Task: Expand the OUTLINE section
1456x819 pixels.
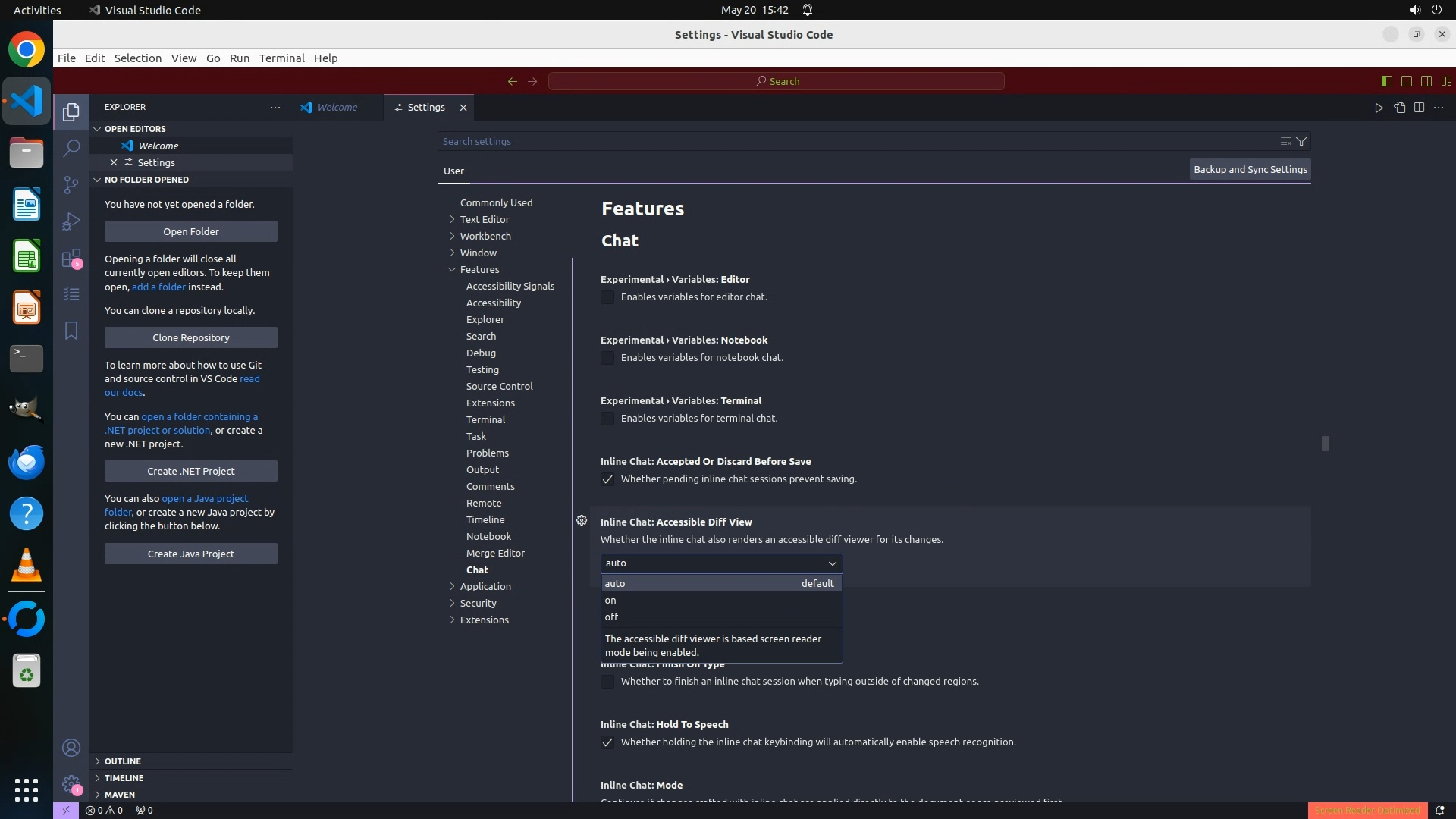Action: tap(123, 761)
